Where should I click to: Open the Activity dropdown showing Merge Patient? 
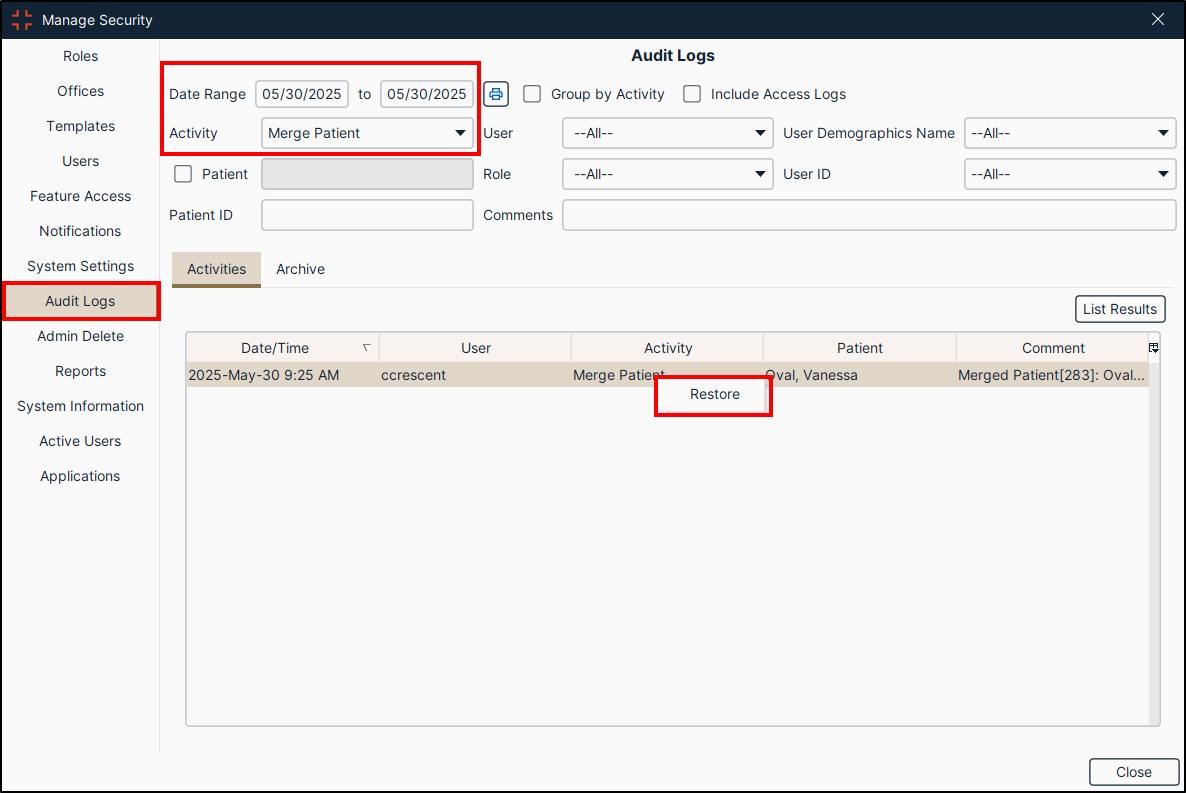coord(367,132)
